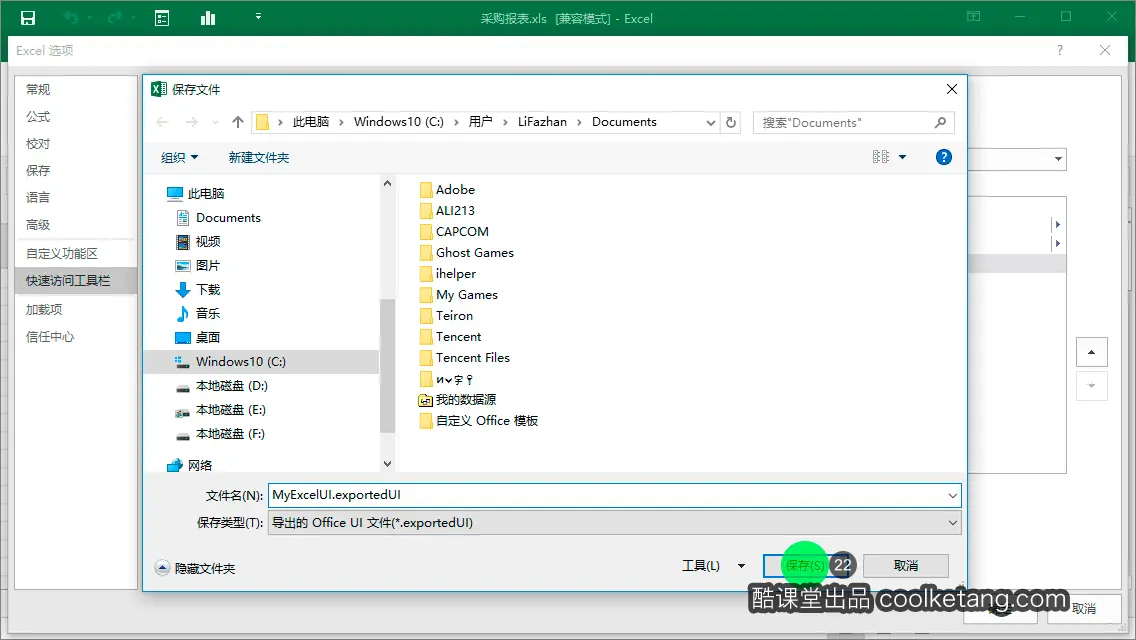Click the navigation pane scroll down arrow
Image resolution: width=1136 pixels, height=640 pixels.
[388, 463]
